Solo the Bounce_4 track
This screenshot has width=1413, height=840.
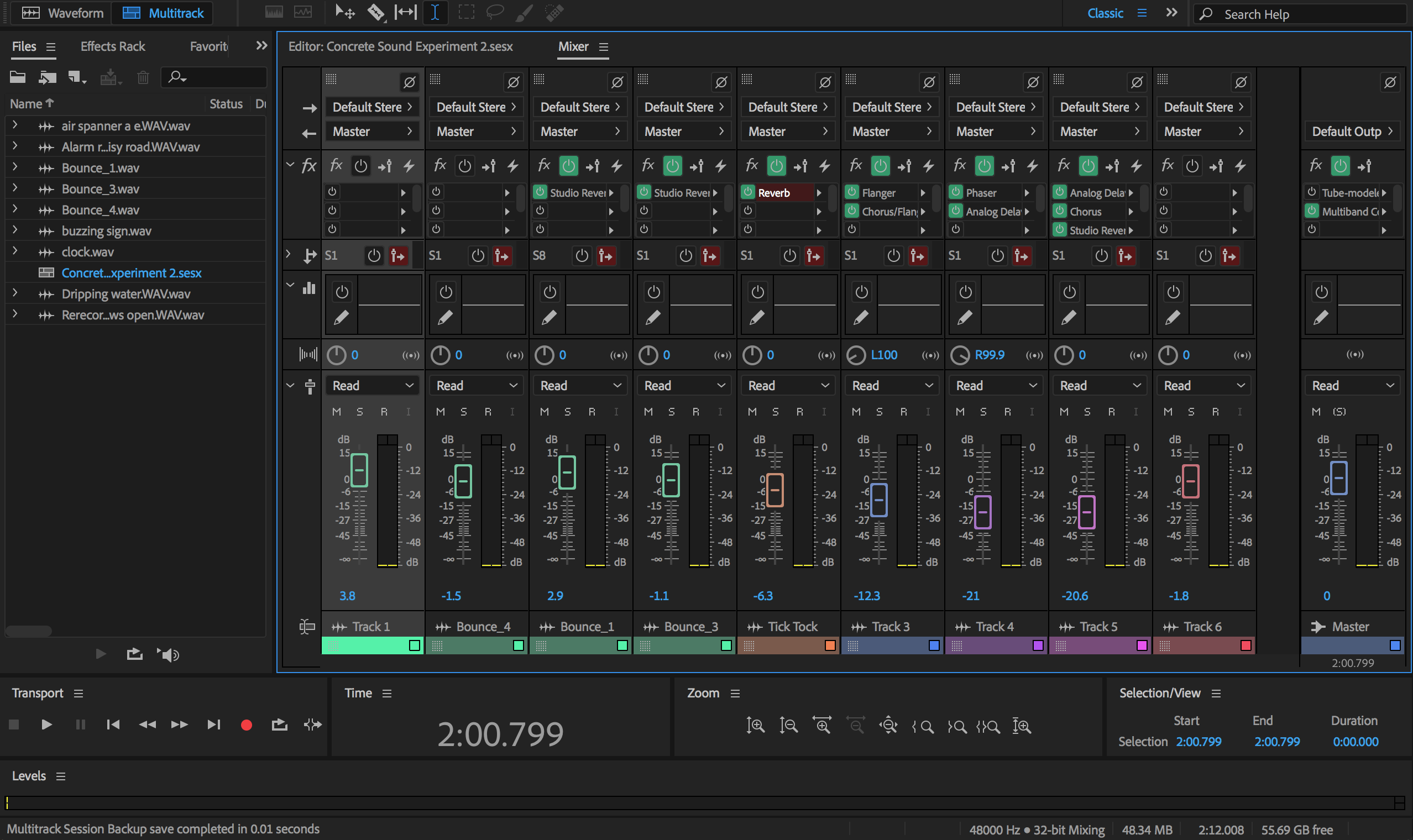pyautogui.click(x=464, y=412)
